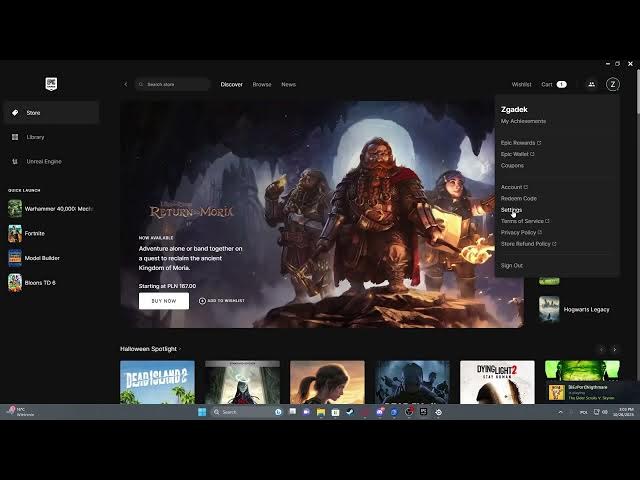
Task: Open the Store section in sidebar
Action: [x=51, y=113]
